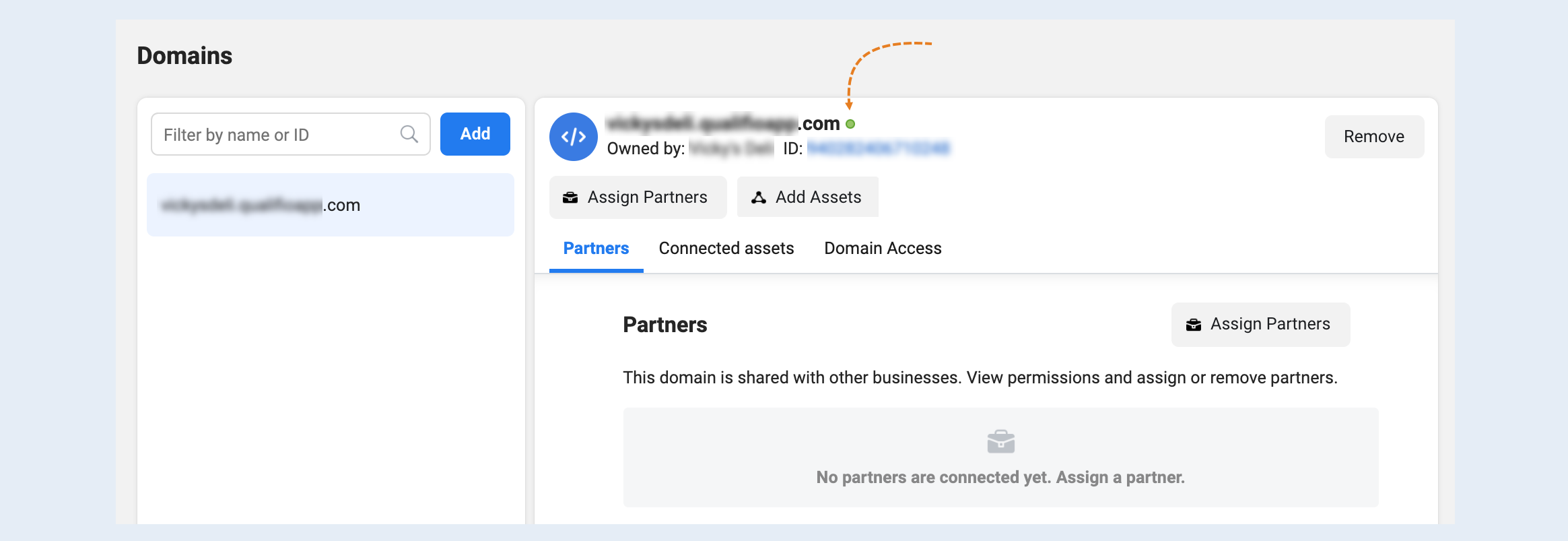Click the No partners are connected message

(1000, 478)
